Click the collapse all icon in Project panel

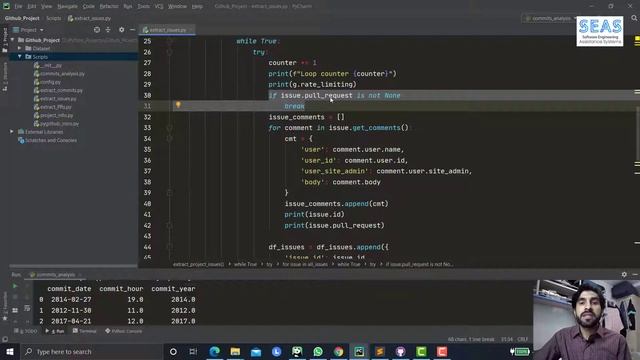click(x=108, y=30)
